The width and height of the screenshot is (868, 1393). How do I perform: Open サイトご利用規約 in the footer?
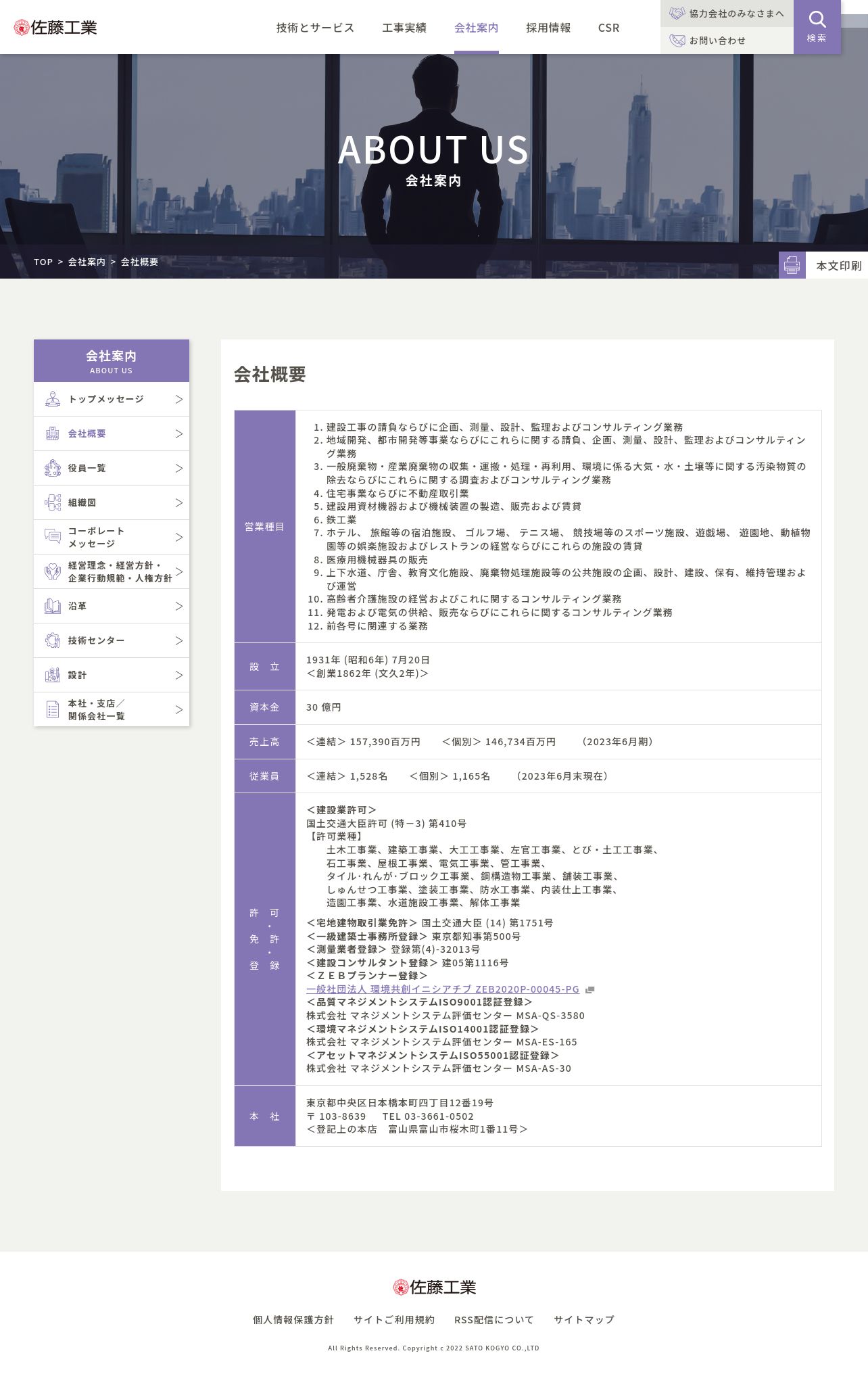tap(394, 1319)
